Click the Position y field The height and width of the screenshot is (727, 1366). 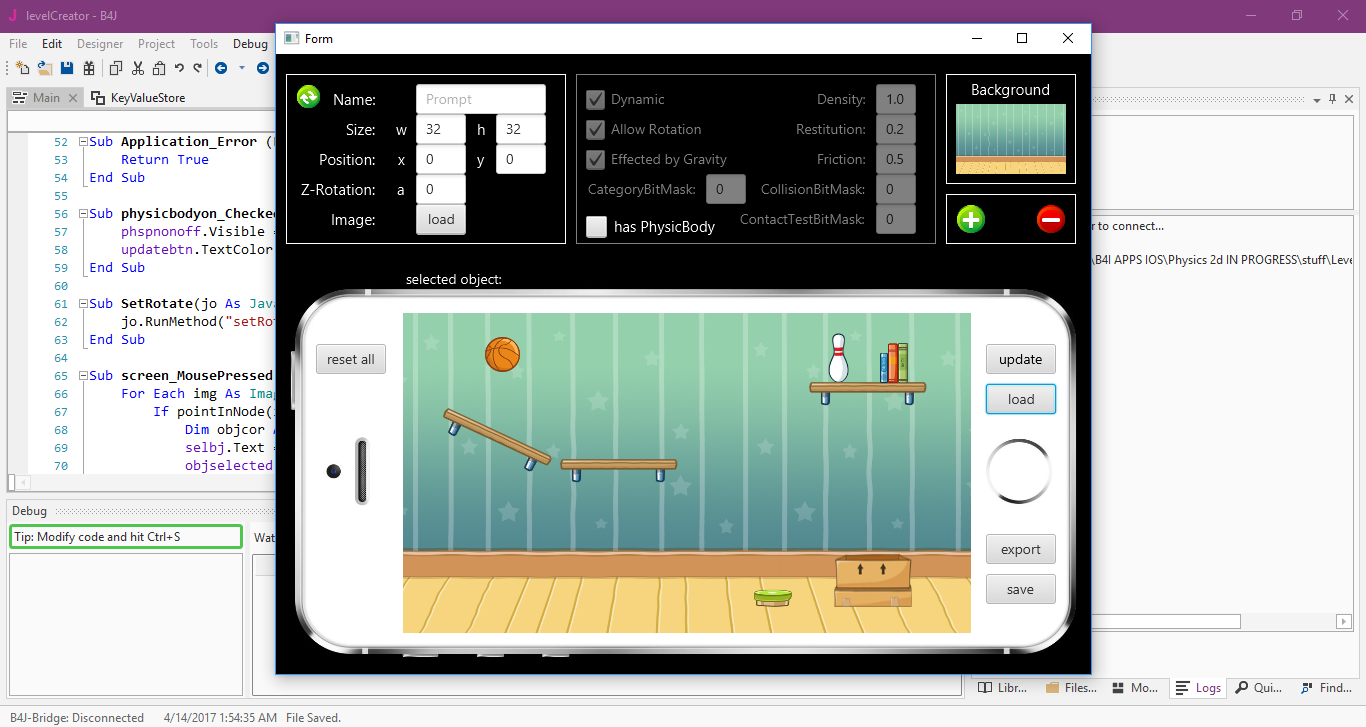tap(521, 159)
